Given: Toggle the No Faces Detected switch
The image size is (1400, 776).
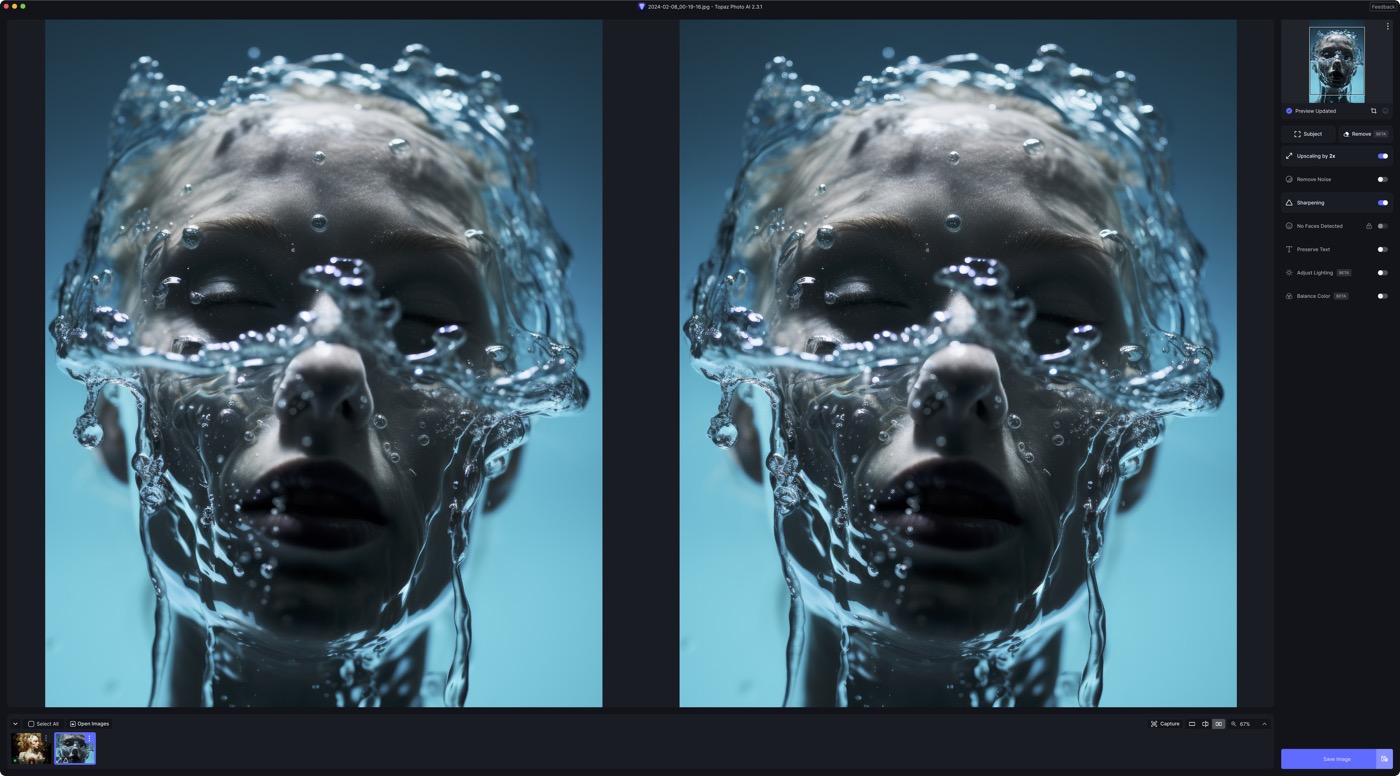Looking at the screenshot, I should tap(1383, 226).
